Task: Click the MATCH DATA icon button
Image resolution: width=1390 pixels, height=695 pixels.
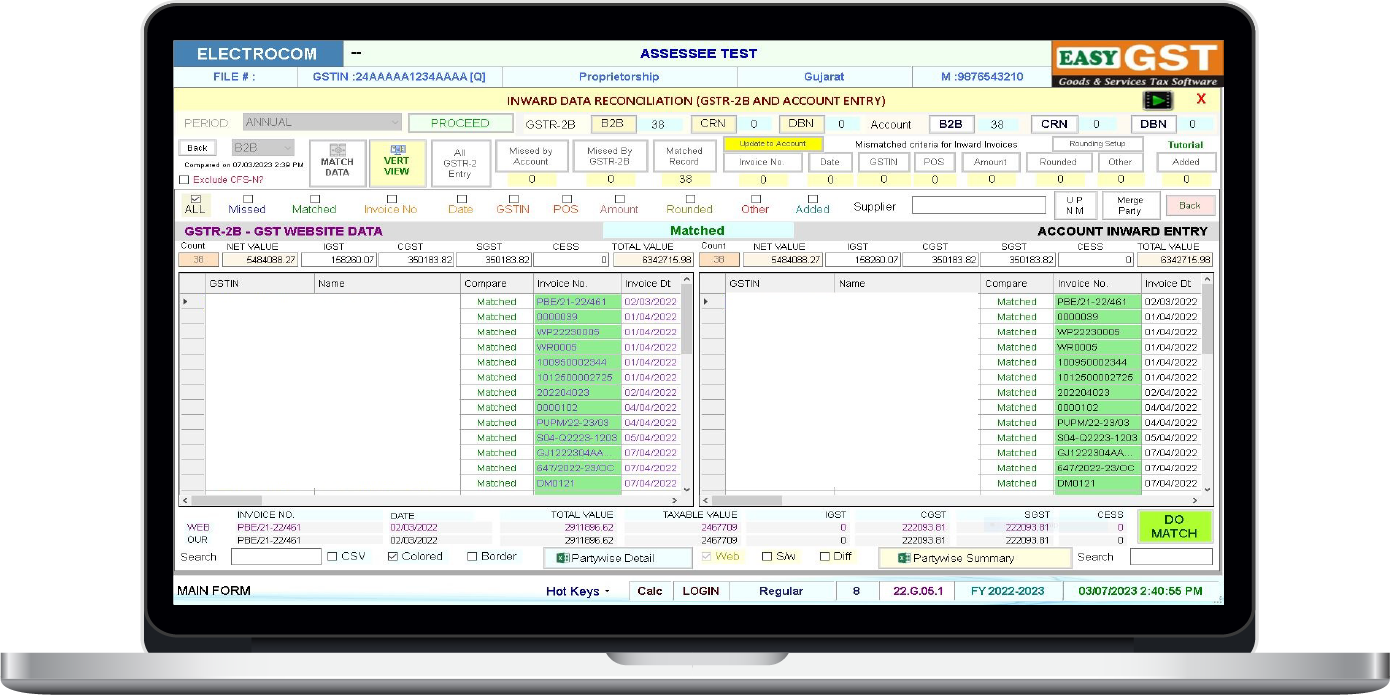Action: [x=337, y=163]
